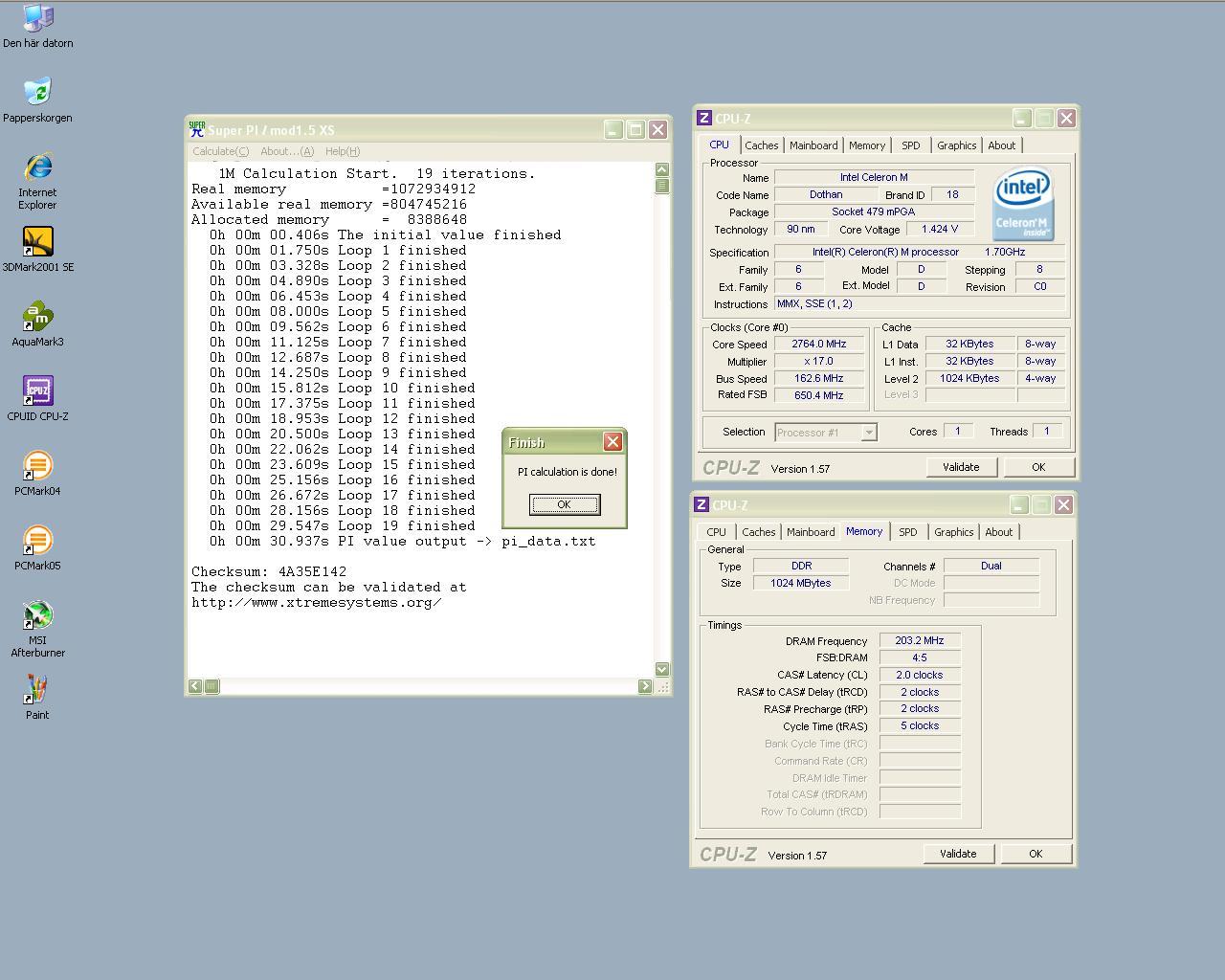Click Level 2 cache value 1024 KBytes

point(969,379)
